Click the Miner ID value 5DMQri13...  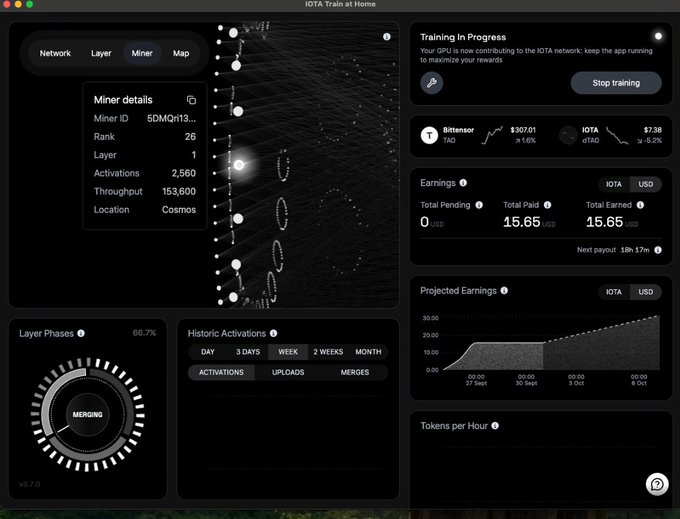point(171,118)
